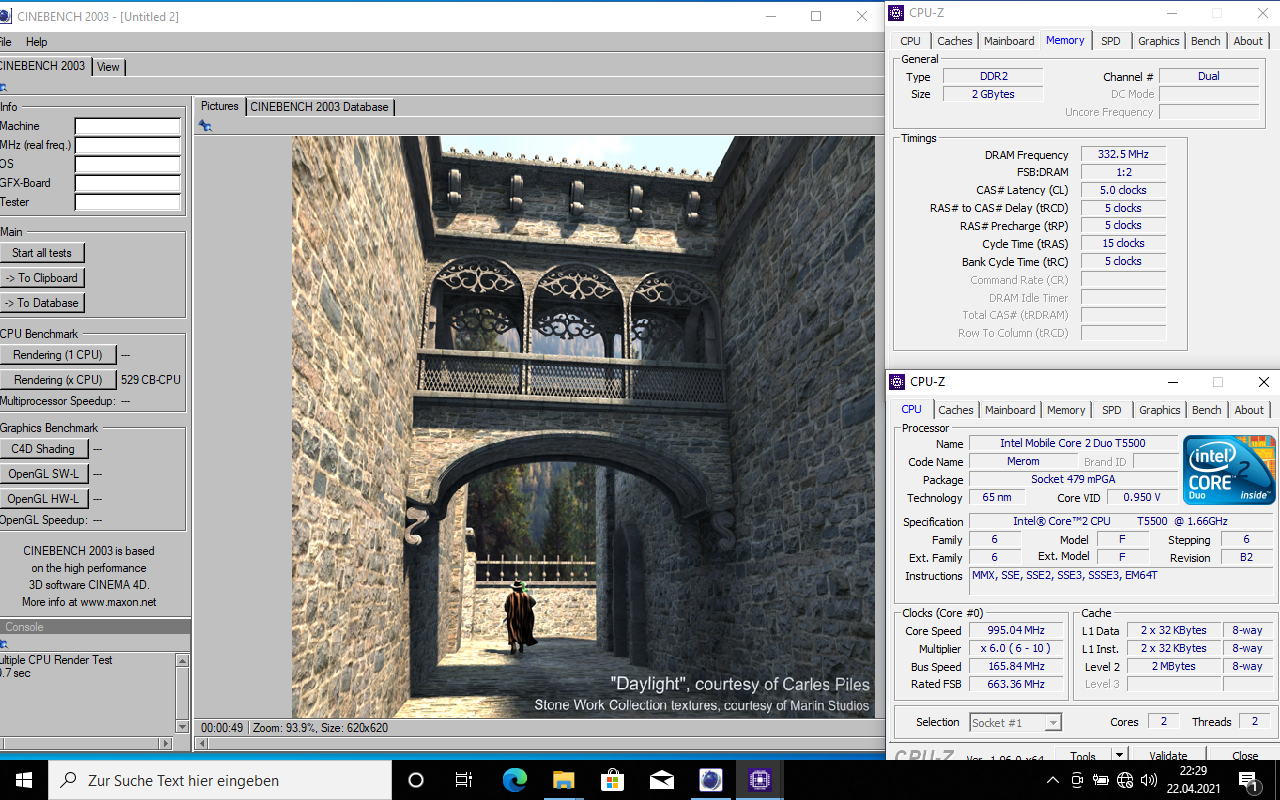Open the Mail app from the taskbar
The image size is (1280, 800).
pyautogui.click(x=661, y=780)
